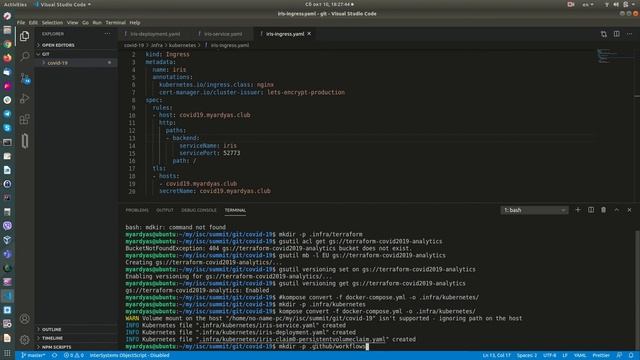This screenshot has width=640, height=360.
Task: Open the system status menu in top bar
Action: point(620,4)
